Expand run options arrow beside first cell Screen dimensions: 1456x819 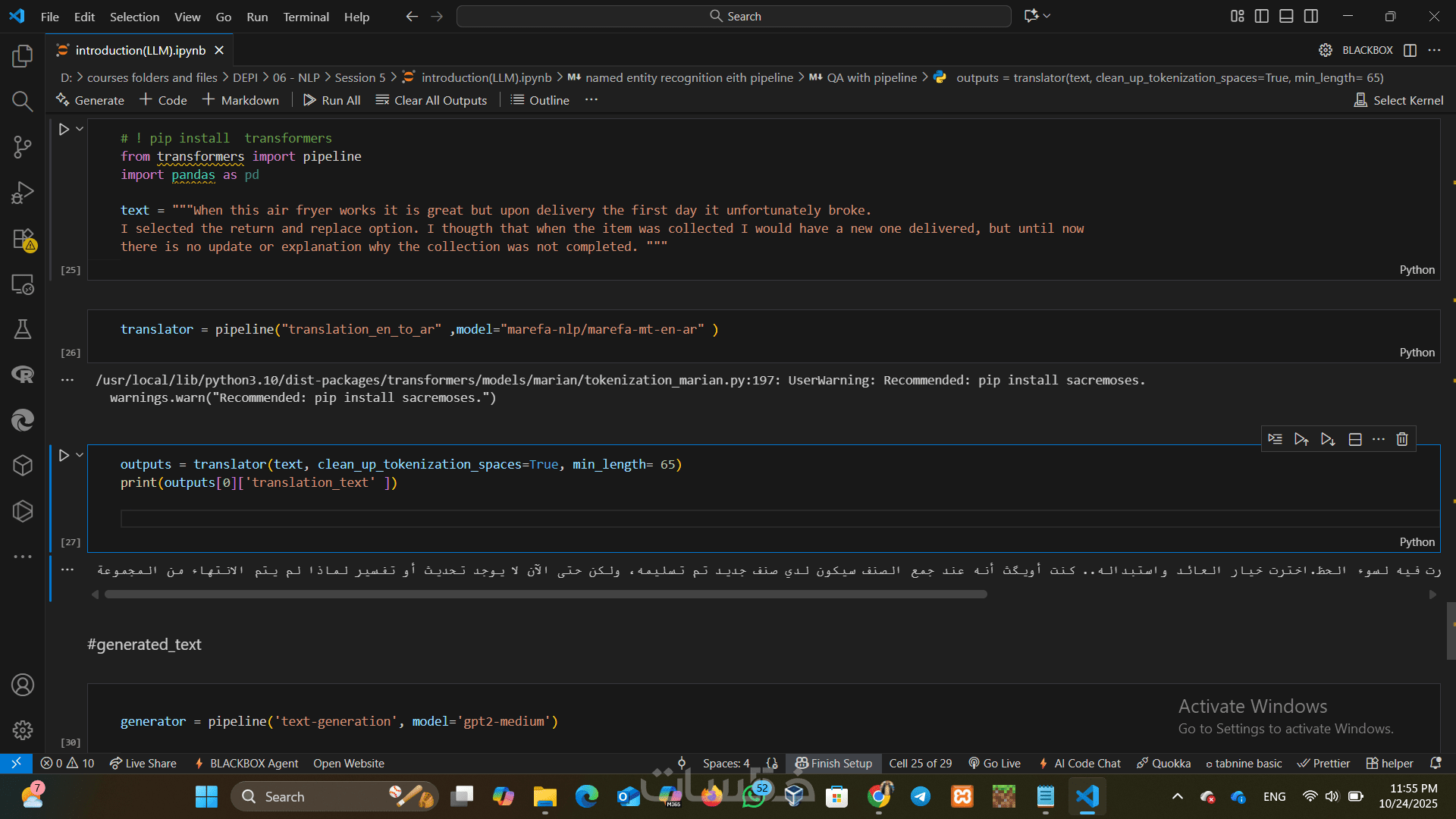tap(80, 129)
